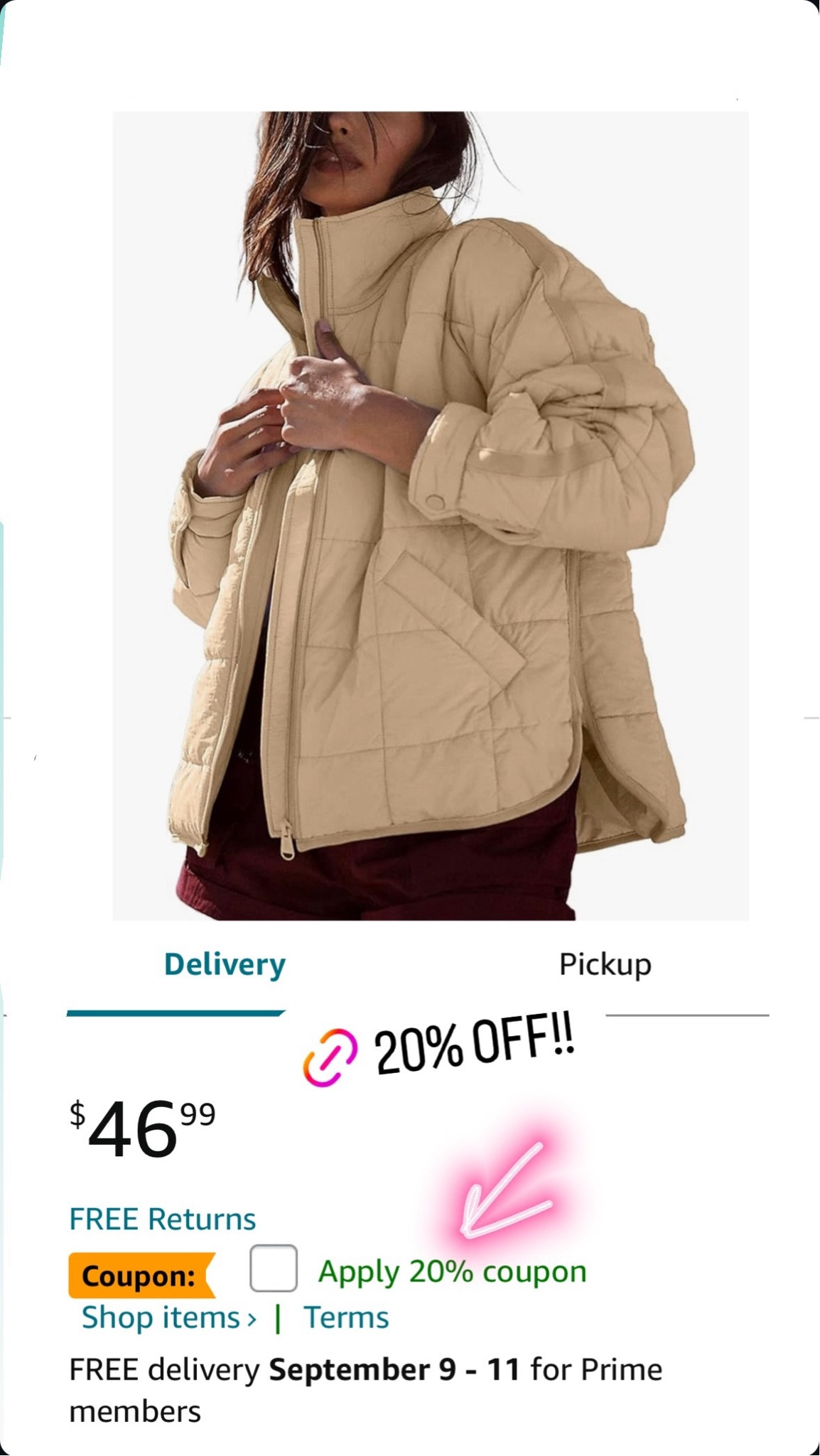Tap the pink link sticker icon

(330, 1058)
